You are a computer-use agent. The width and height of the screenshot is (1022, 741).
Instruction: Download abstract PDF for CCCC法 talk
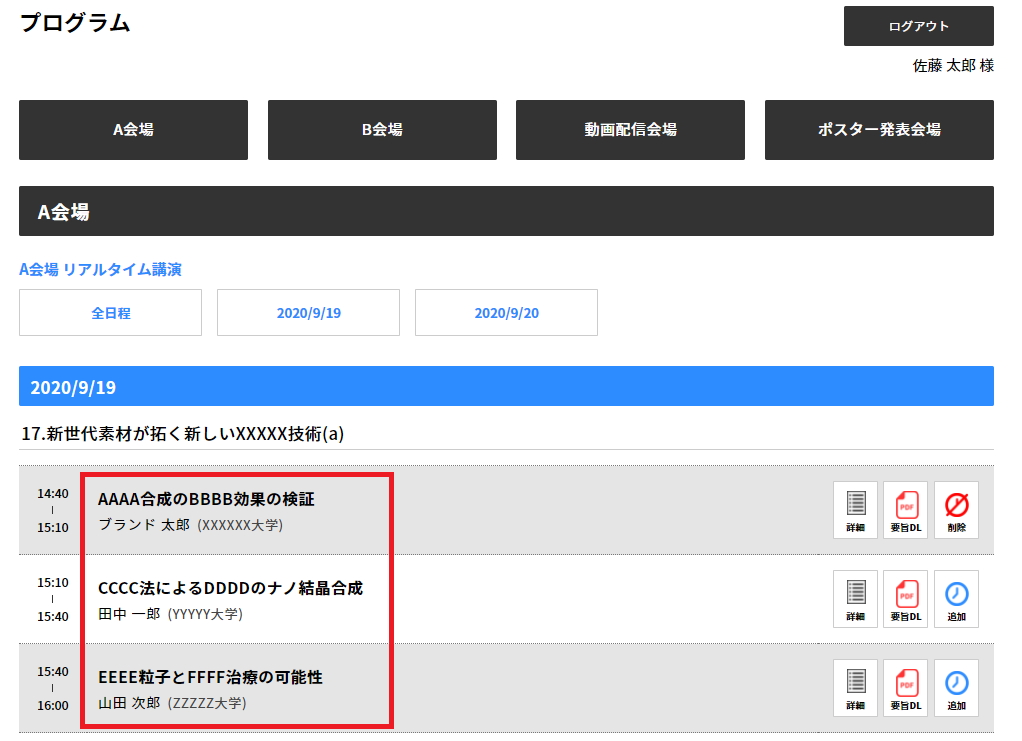[905, 599]
